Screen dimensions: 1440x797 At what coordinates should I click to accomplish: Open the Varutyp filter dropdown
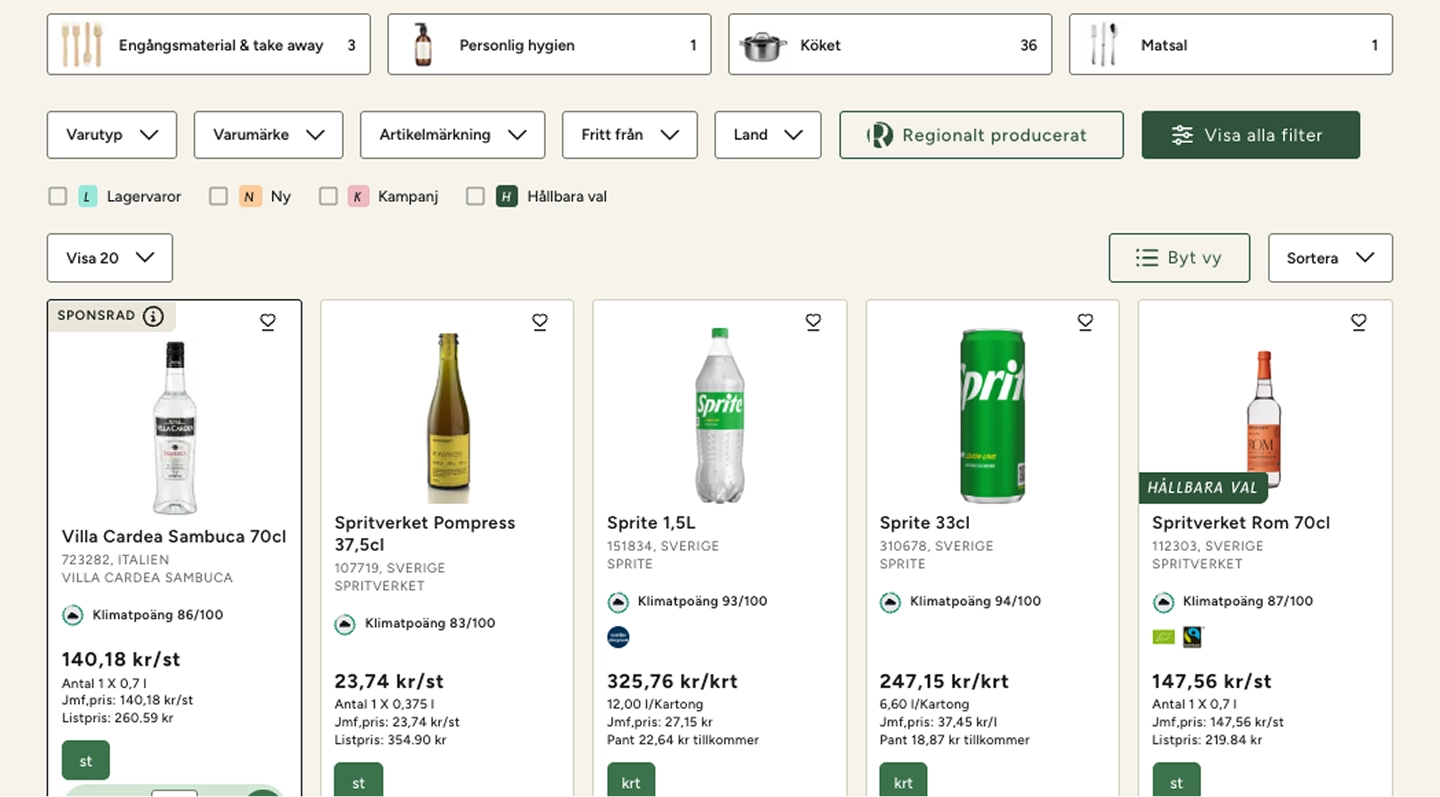click(112, 135)
